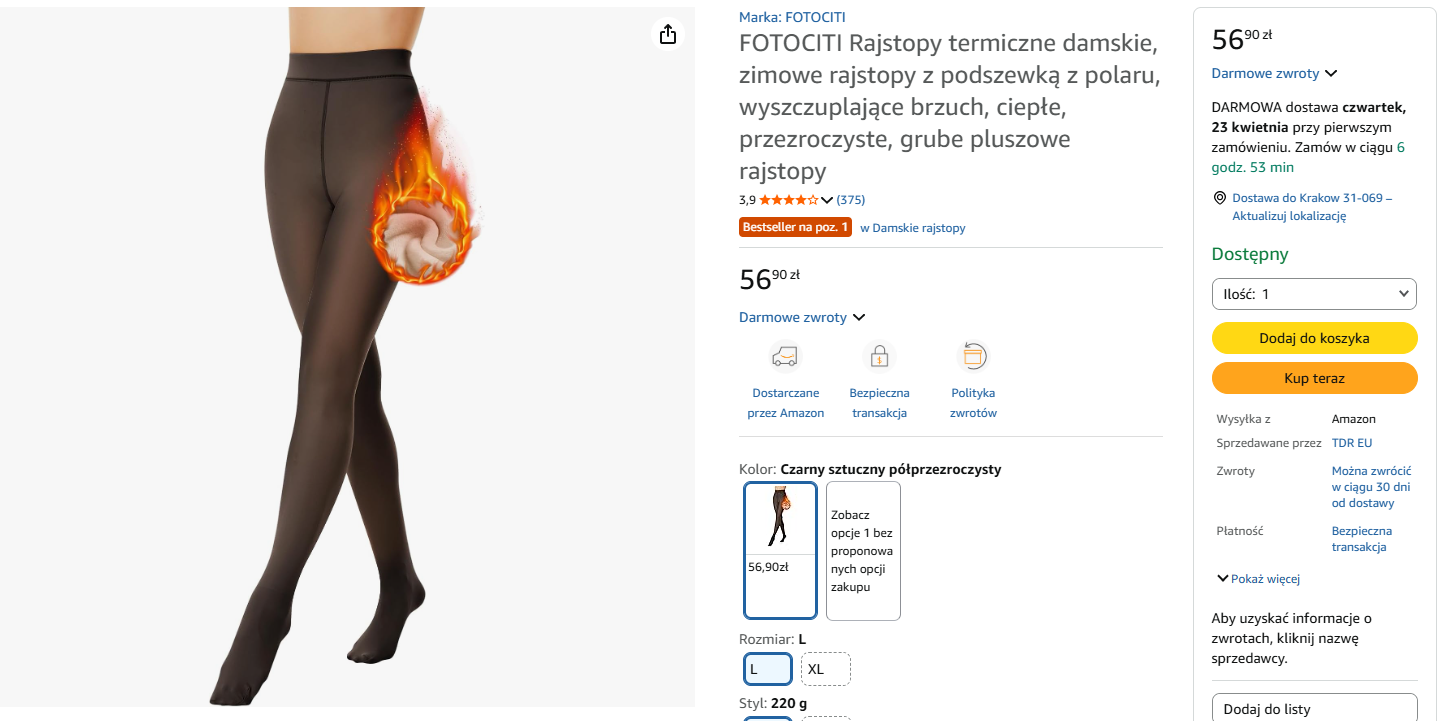
Task: Open the Ilość quantity dropdown
Action: point(1314,294)
